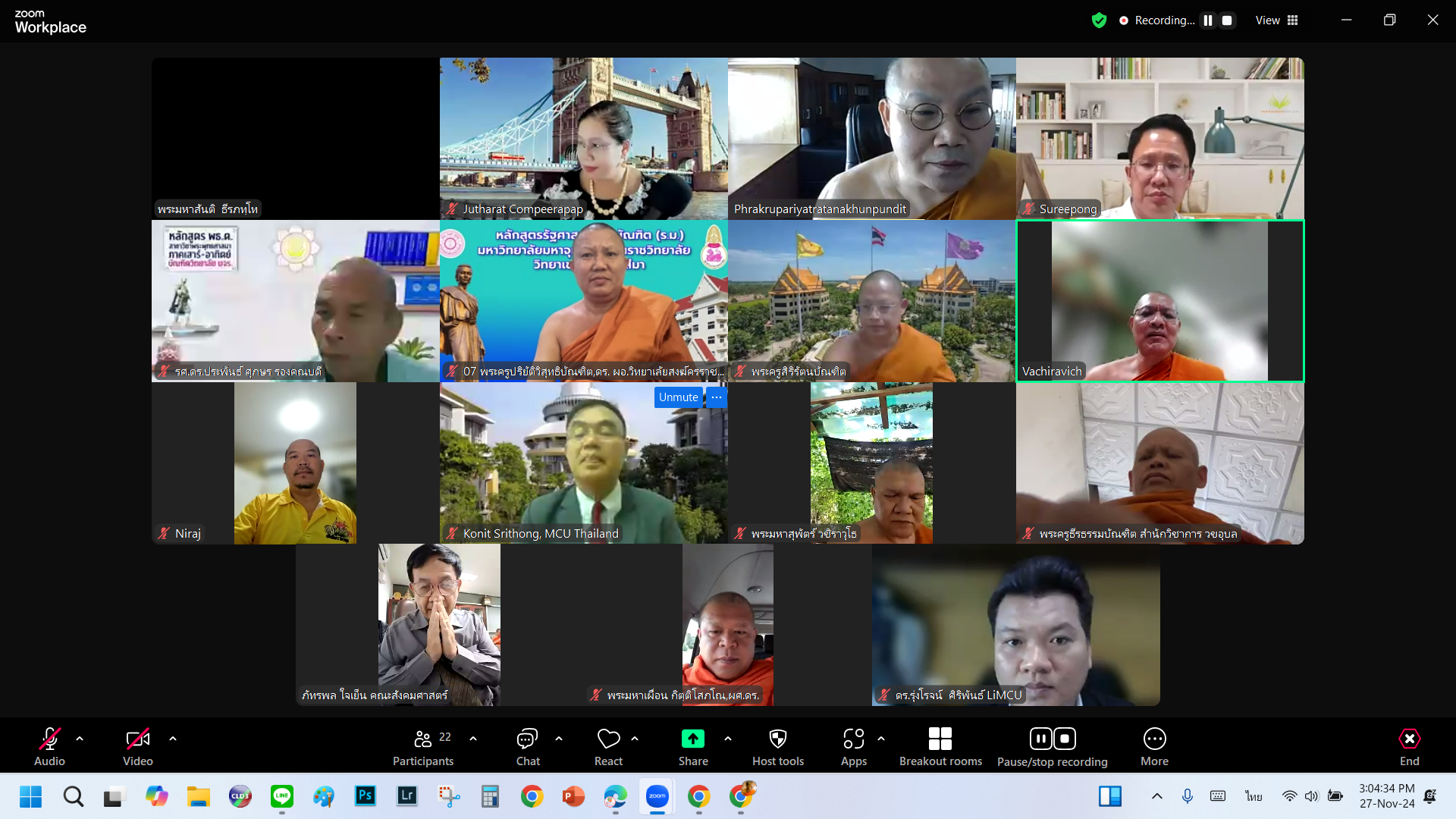Open three-dot menu on Konit's tile
Screen dimensions: 1456x819
point(717,397)
